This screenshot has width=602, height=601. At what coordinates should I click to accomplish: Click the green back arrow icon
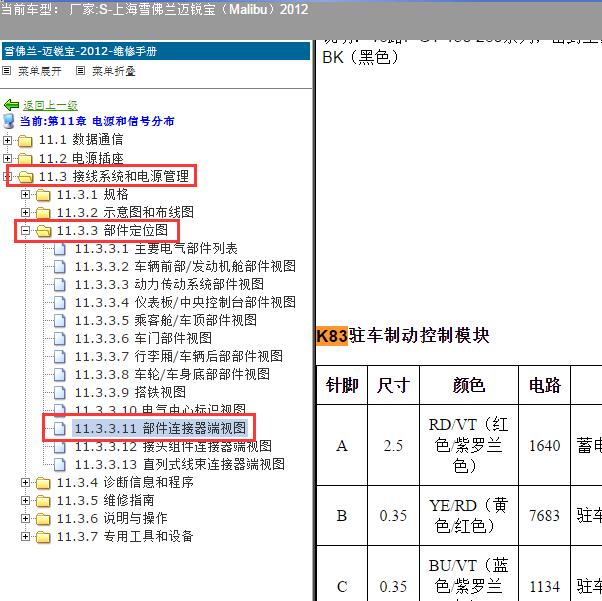point(11,105)
